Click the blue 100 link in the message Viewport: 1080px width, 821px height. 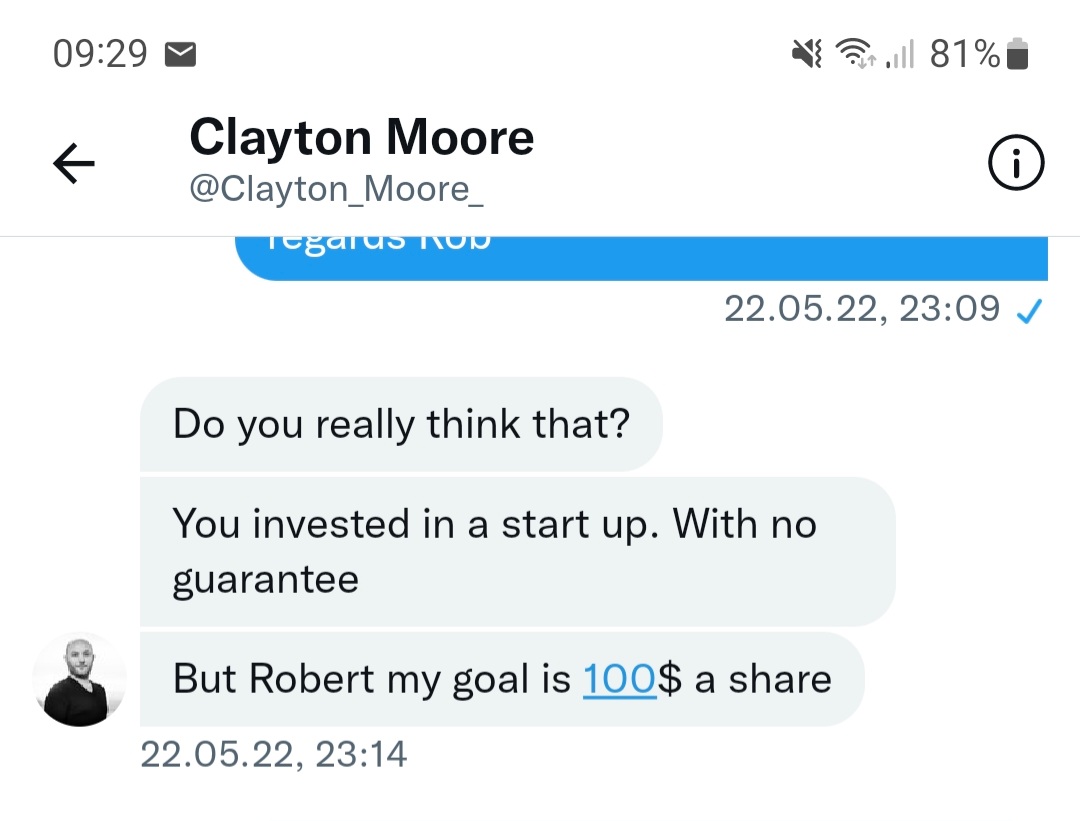[619, 679]
